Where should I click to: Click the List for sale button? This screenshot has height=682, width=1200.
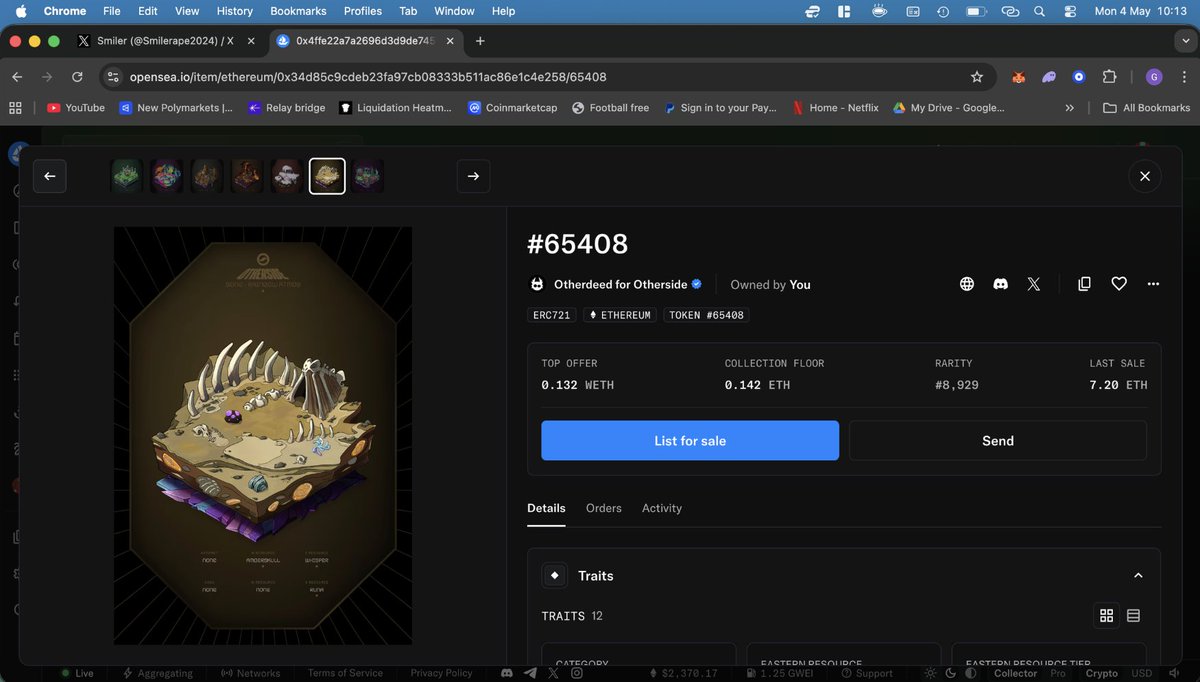tap(690, 441)
